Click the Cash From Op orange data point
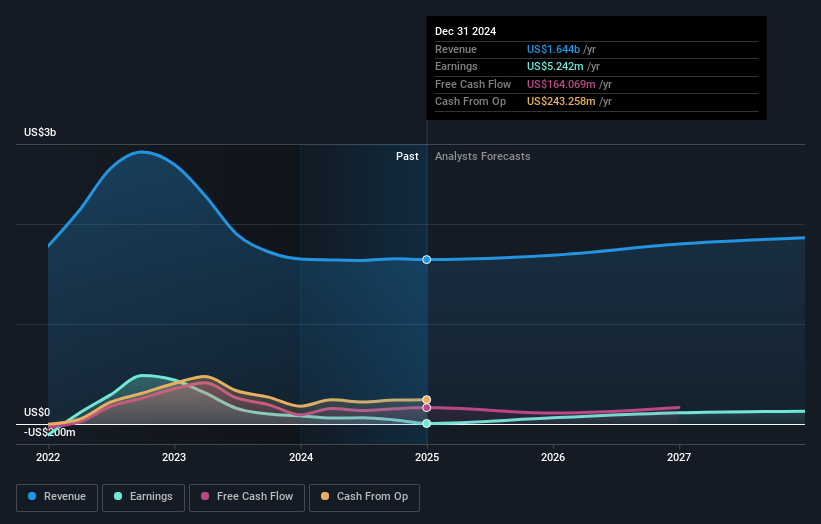Screen dimensions: 821x524 [427, 400]
